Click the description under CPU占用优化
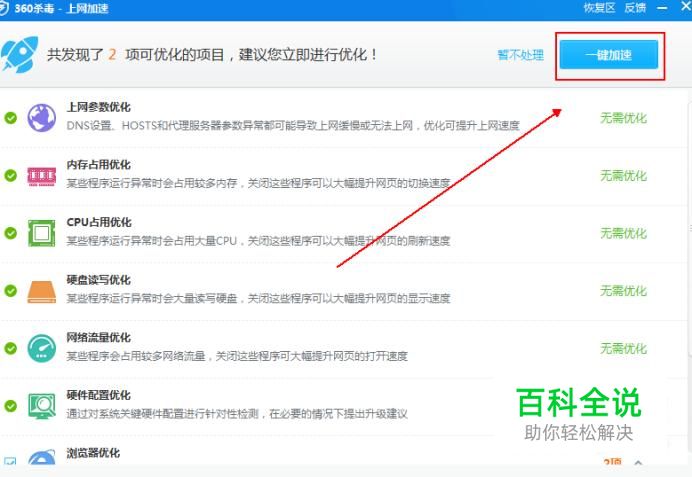The height and width of the screenshot is (477, 692). [x=259, y=241]
